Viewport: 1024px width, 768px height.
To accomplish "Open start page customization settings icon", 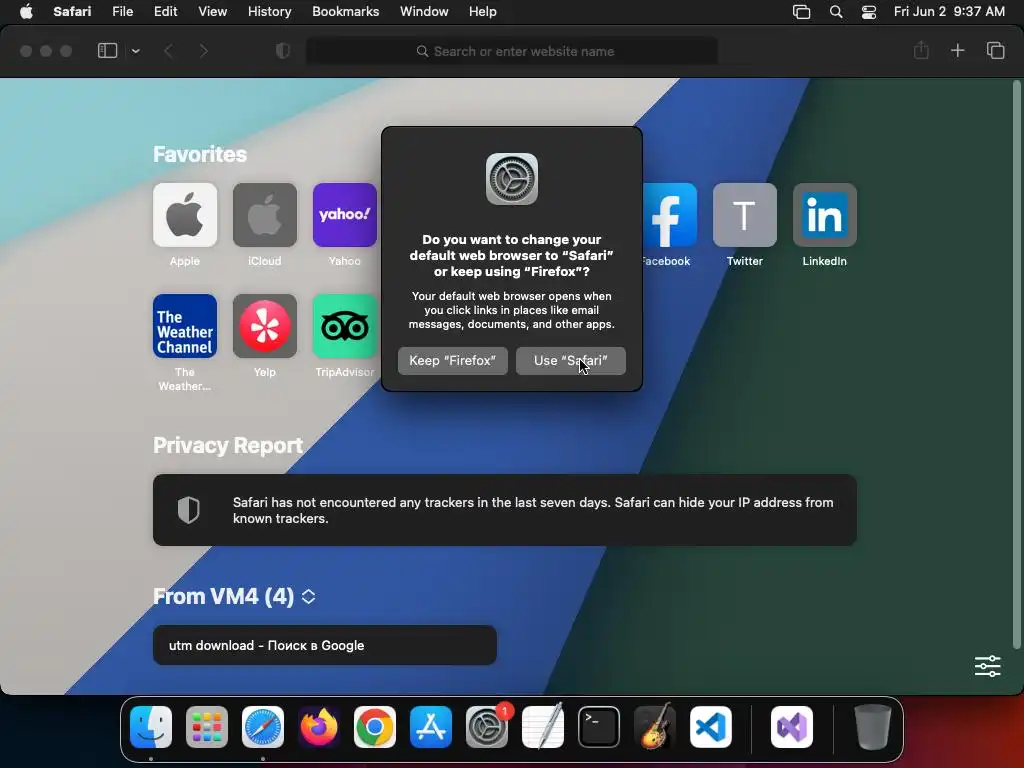I will coord(987,666).
